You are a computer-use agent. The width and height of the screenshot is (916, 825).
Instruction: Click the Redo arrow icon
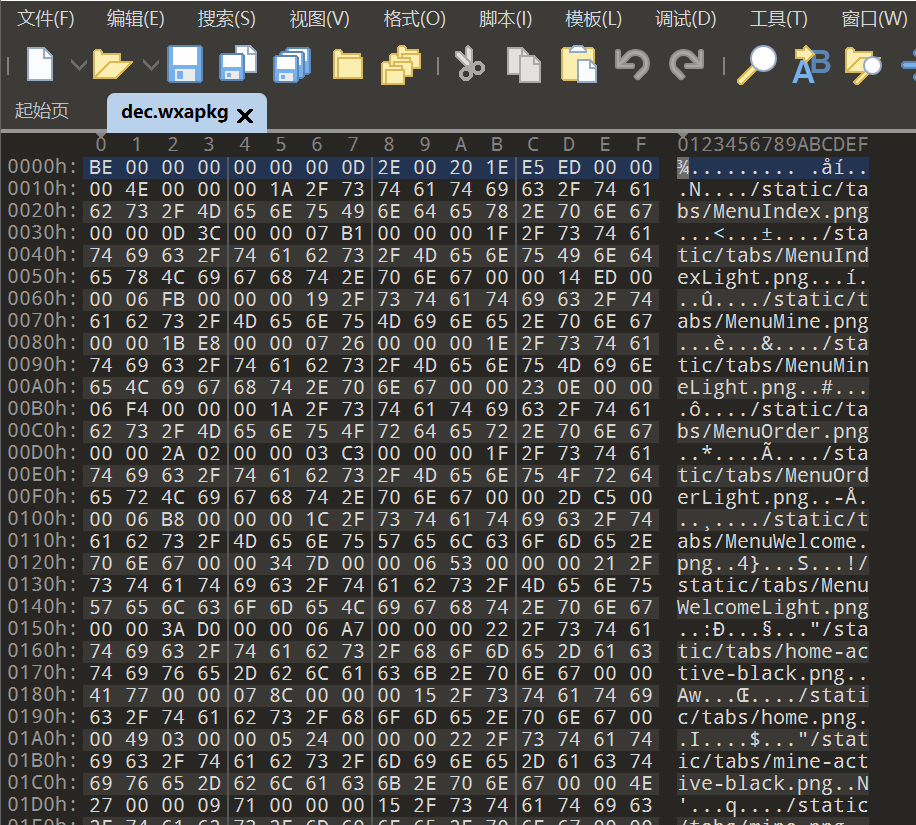(686, 65)
